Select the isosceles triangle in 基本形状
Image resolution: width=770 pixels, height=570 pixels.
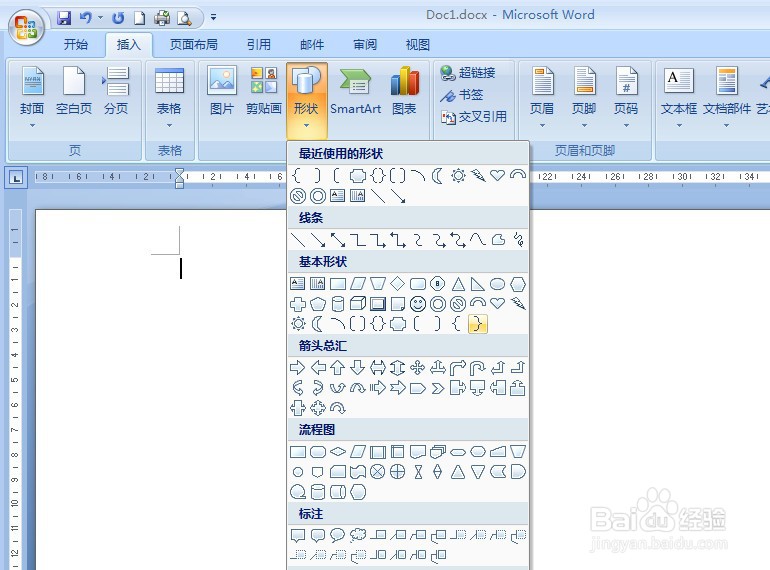458,284
